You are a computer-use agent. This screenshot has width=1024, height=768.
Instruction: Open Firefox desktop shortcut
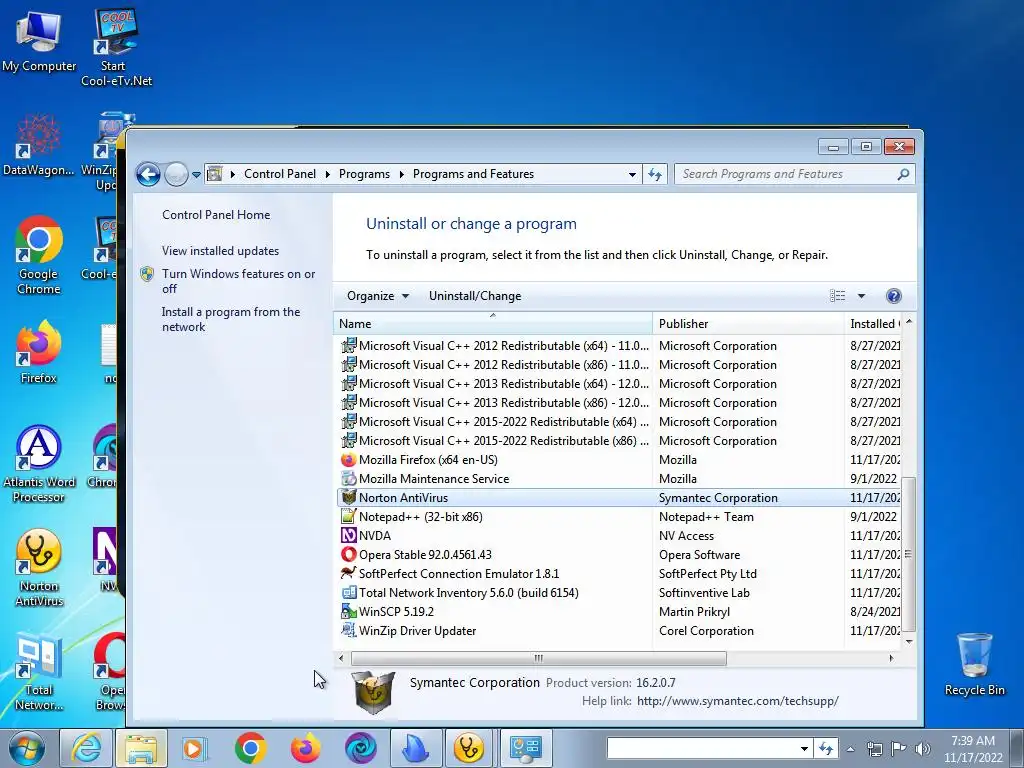pos(39,351)
